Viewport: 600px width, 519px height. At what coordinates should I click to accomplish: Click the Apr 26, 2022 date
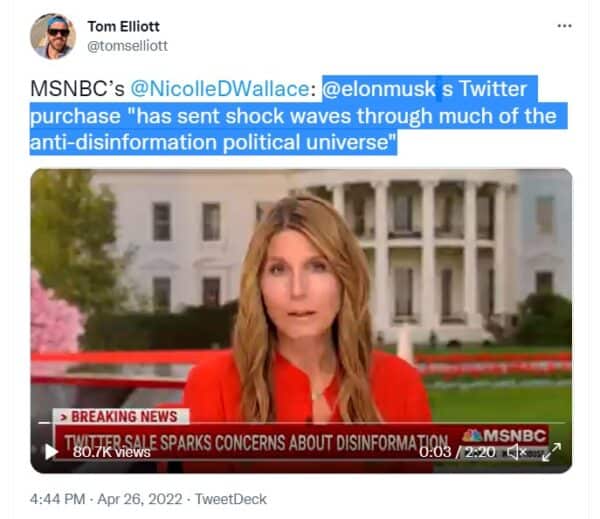(140, 499)
